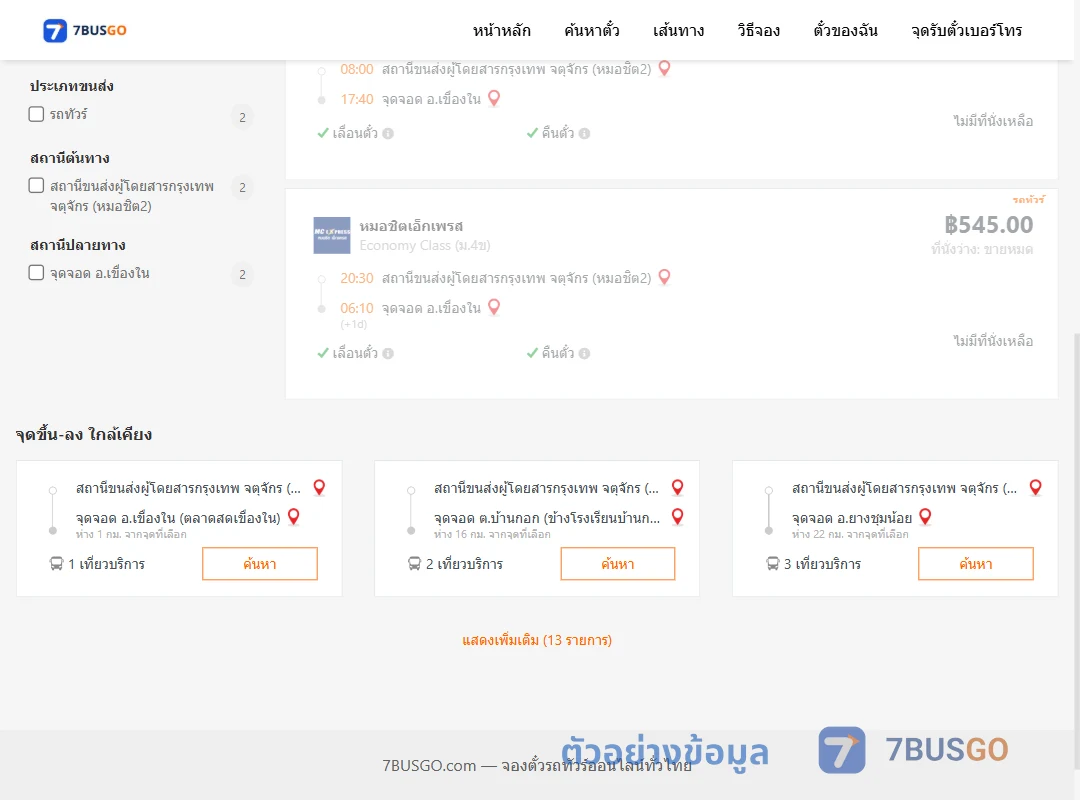
Task: Open the ตั๋วของฉัน menu item
Action: (845, 31)
